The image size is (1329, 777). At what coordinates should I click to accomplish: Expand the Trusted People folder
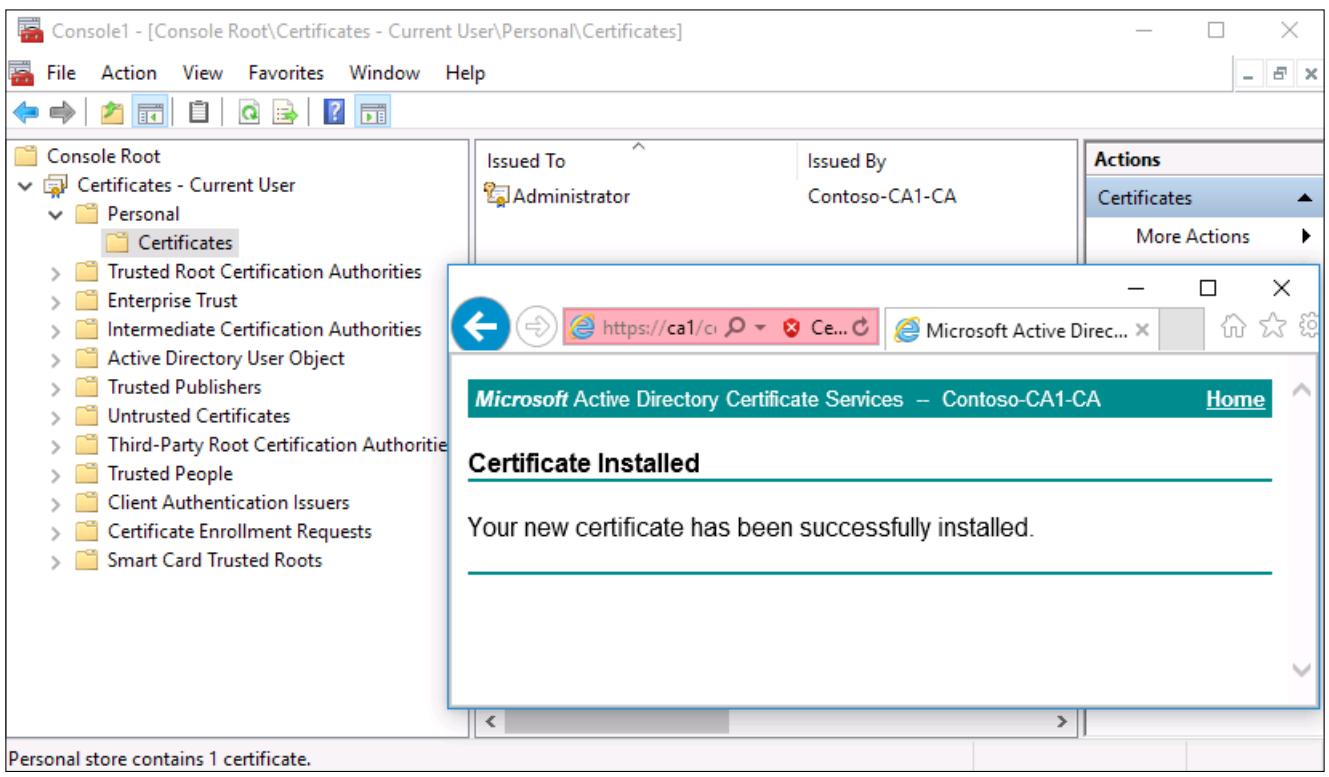point(58,474)
